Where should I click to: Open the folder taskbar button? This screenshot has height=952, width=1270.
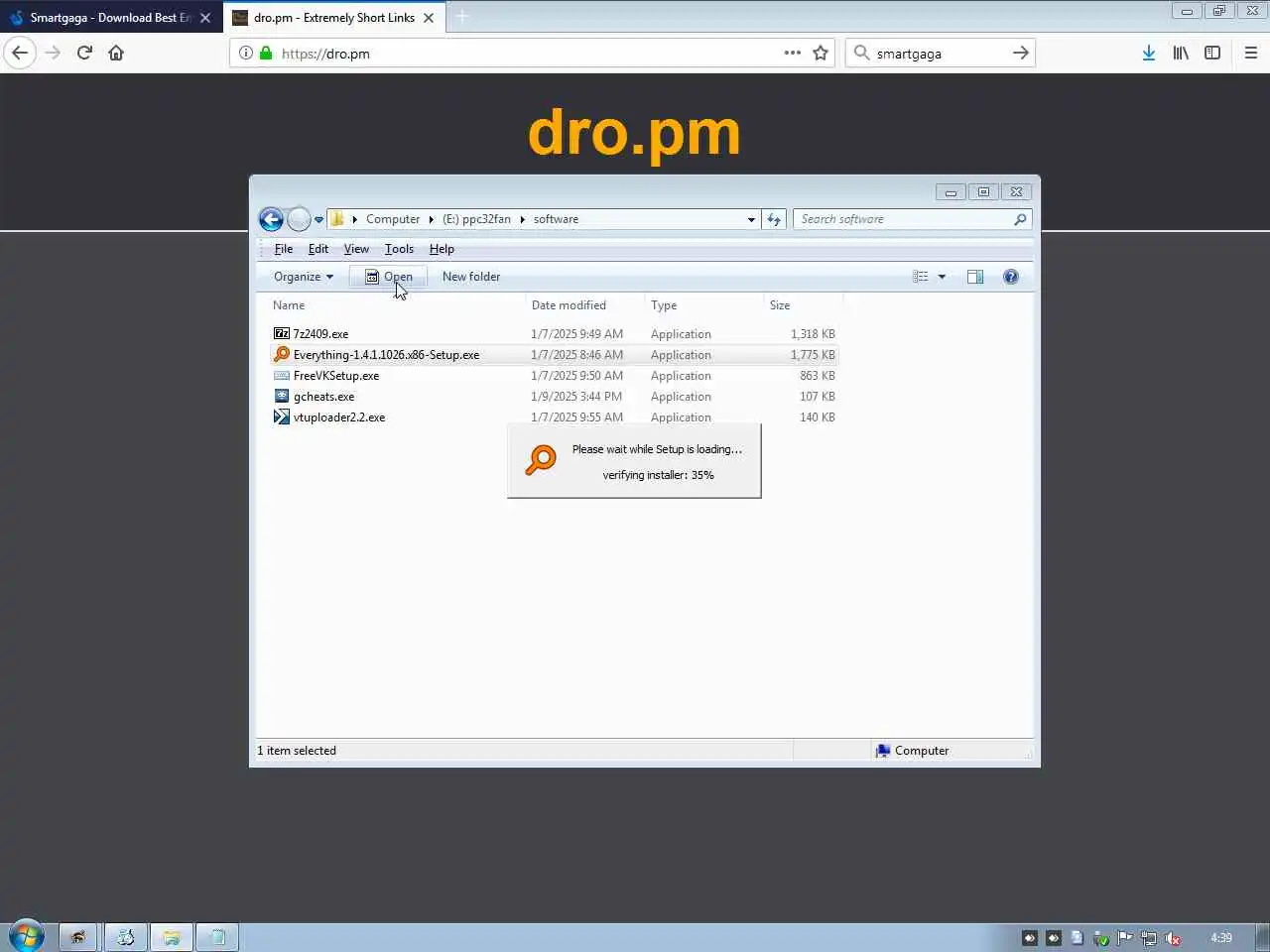pos(172,937)
